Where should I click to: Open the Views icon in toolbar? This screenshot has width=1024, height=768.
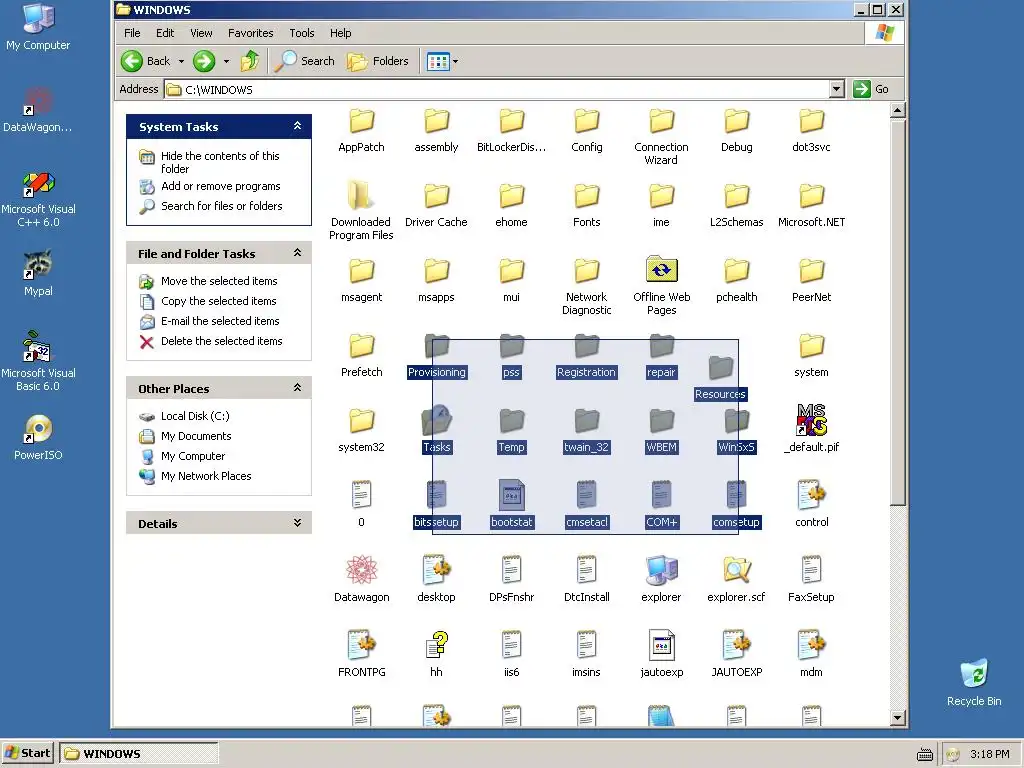click(x=438, y=62)
